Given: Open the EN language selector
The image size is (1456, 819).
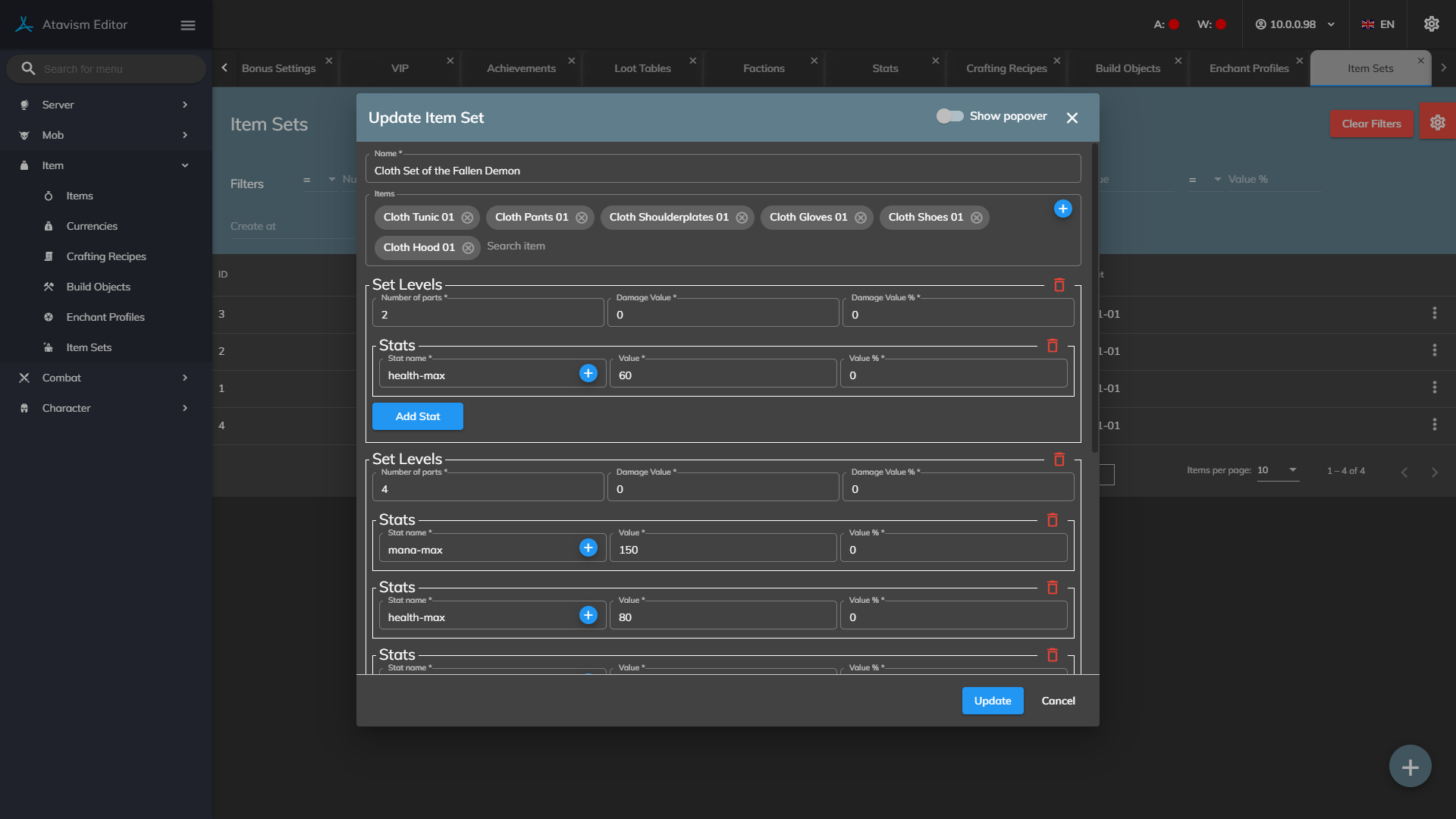Looking at the screenshot, I should pyautogui.click(x=1378, y=24).
